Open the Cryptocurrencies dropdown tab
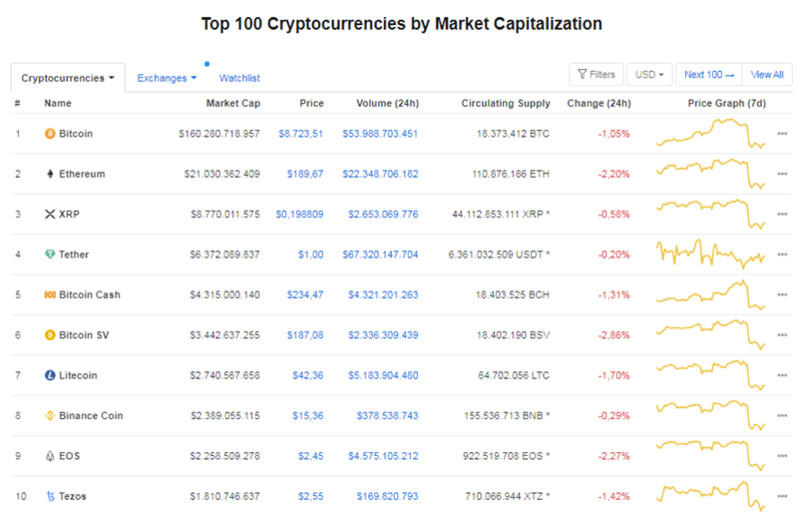This screenshot has height=514, width=798. click(x=68, y=77)
